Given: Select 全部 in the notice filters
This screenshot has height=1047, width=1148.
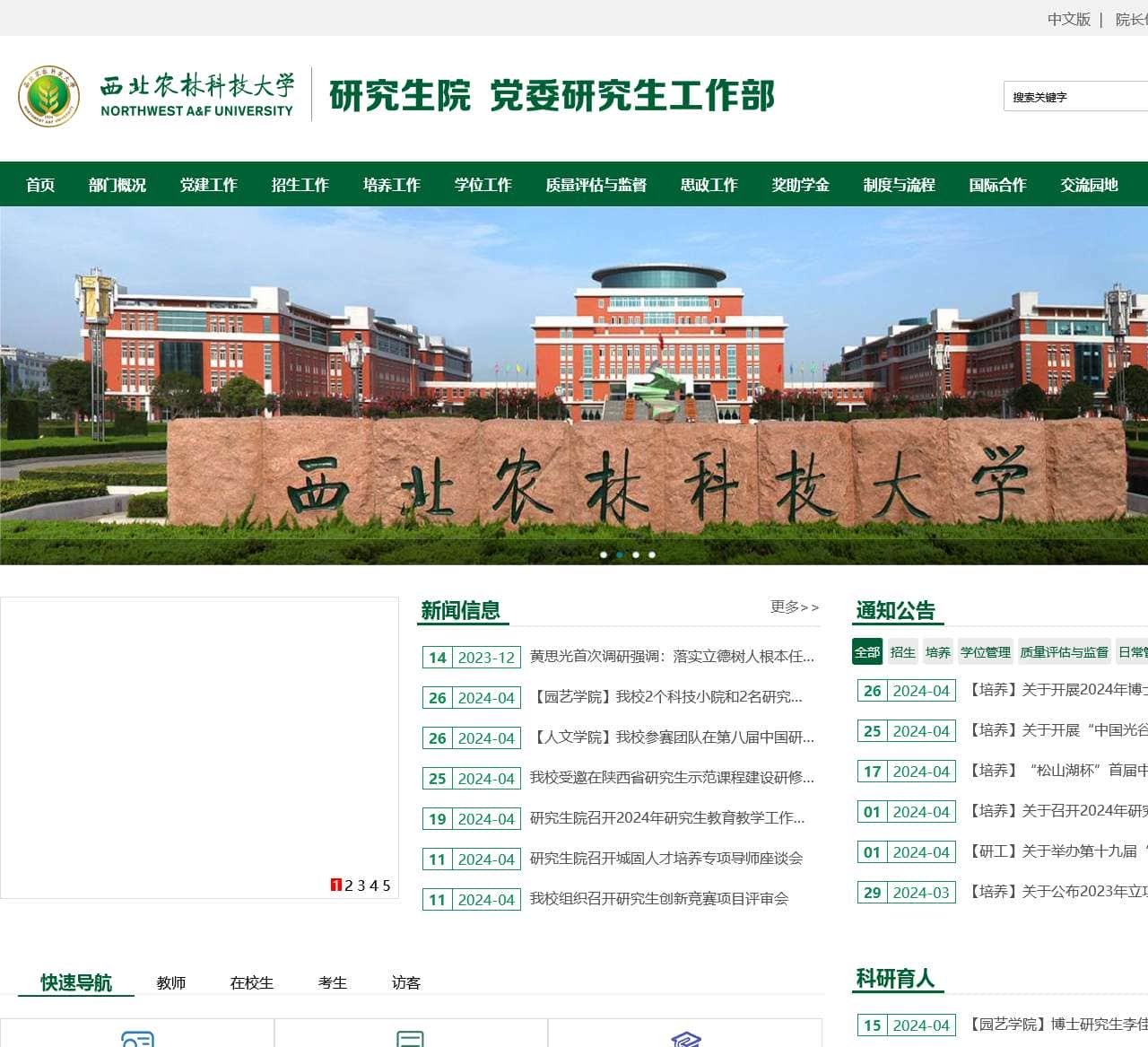Looking at the screenshot, I should 866,652.
